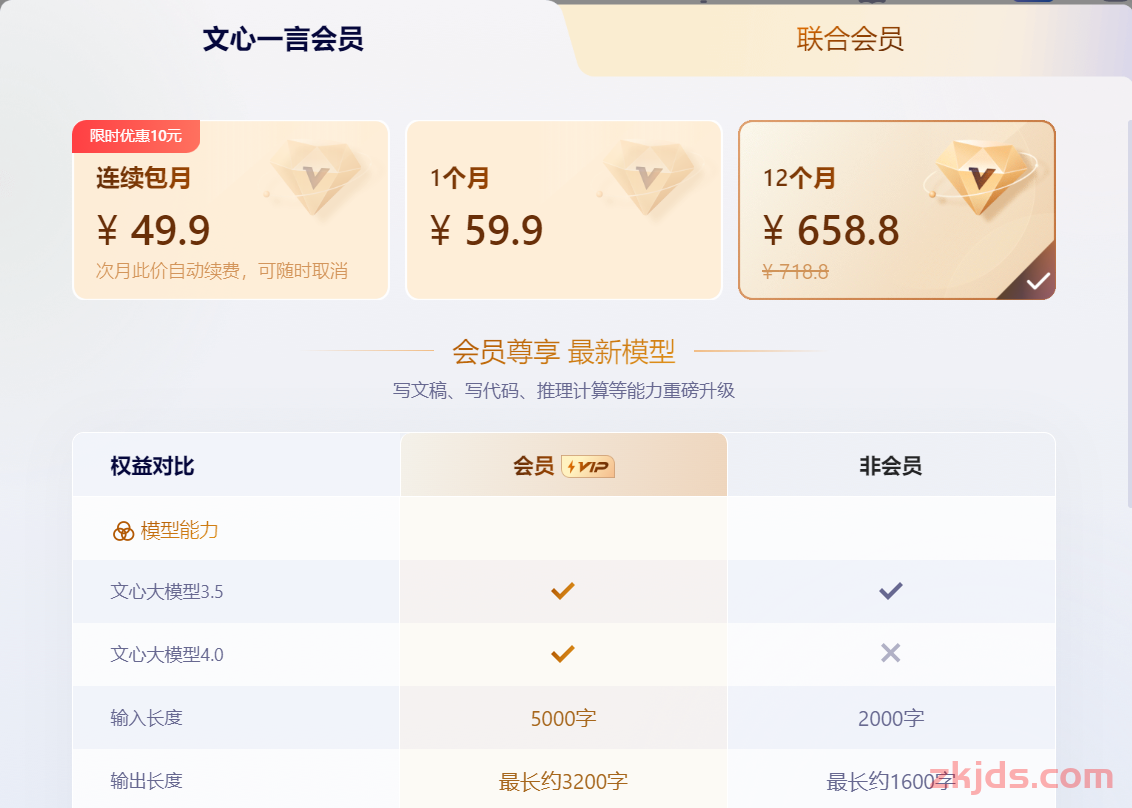Screen dimensions: 1132x808
Task: Click the orange check for 文心大模型3.5 member
Action: coord(562,591)
